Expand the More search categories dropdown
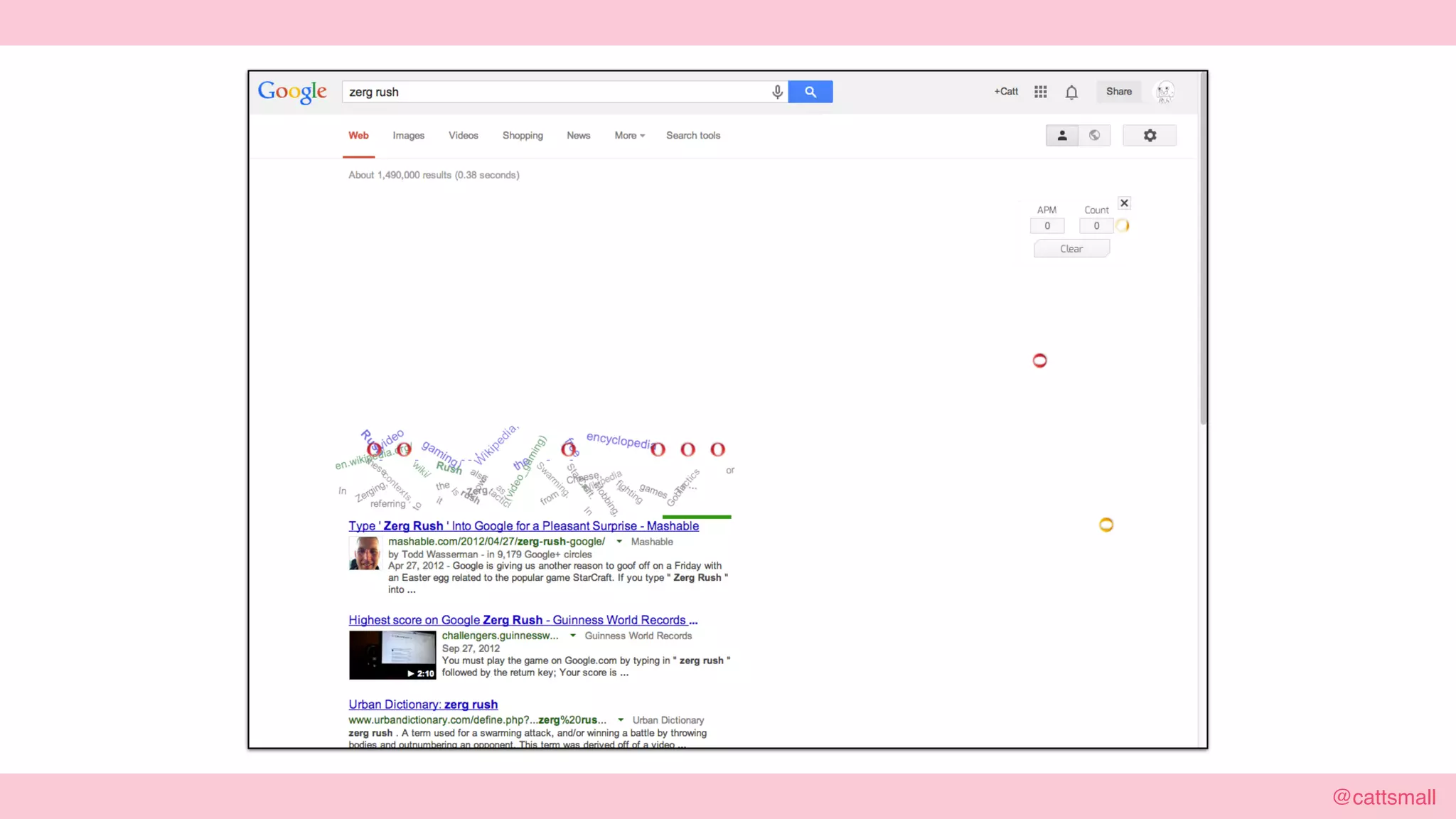 point(629,136)
